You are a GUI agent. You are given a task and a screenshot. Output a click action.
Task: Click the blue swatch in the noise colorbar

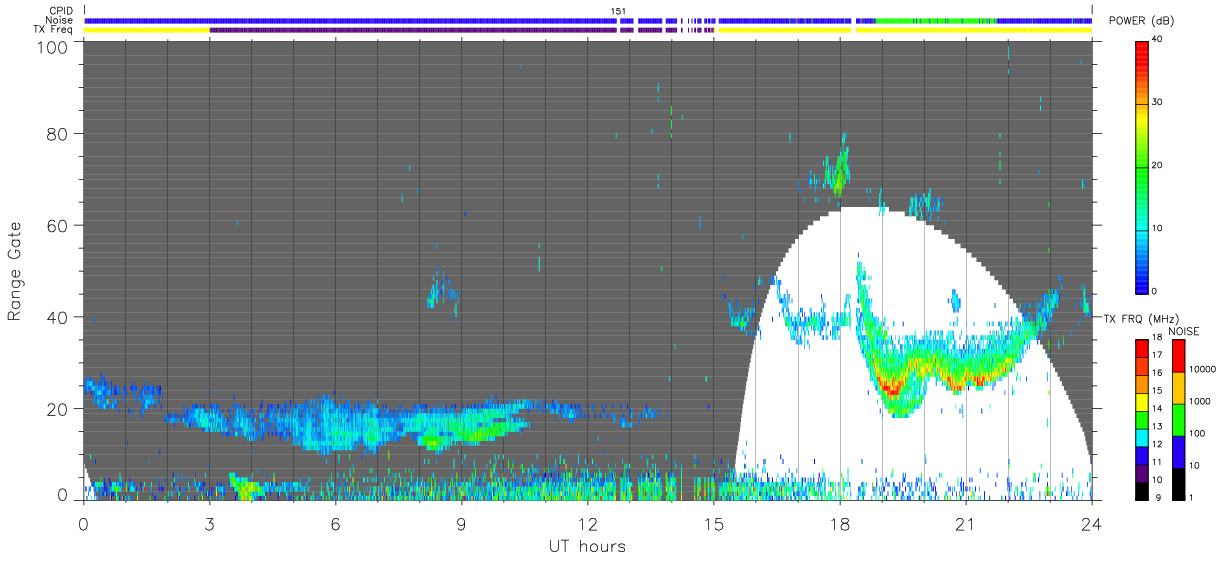pos(1181,451)
